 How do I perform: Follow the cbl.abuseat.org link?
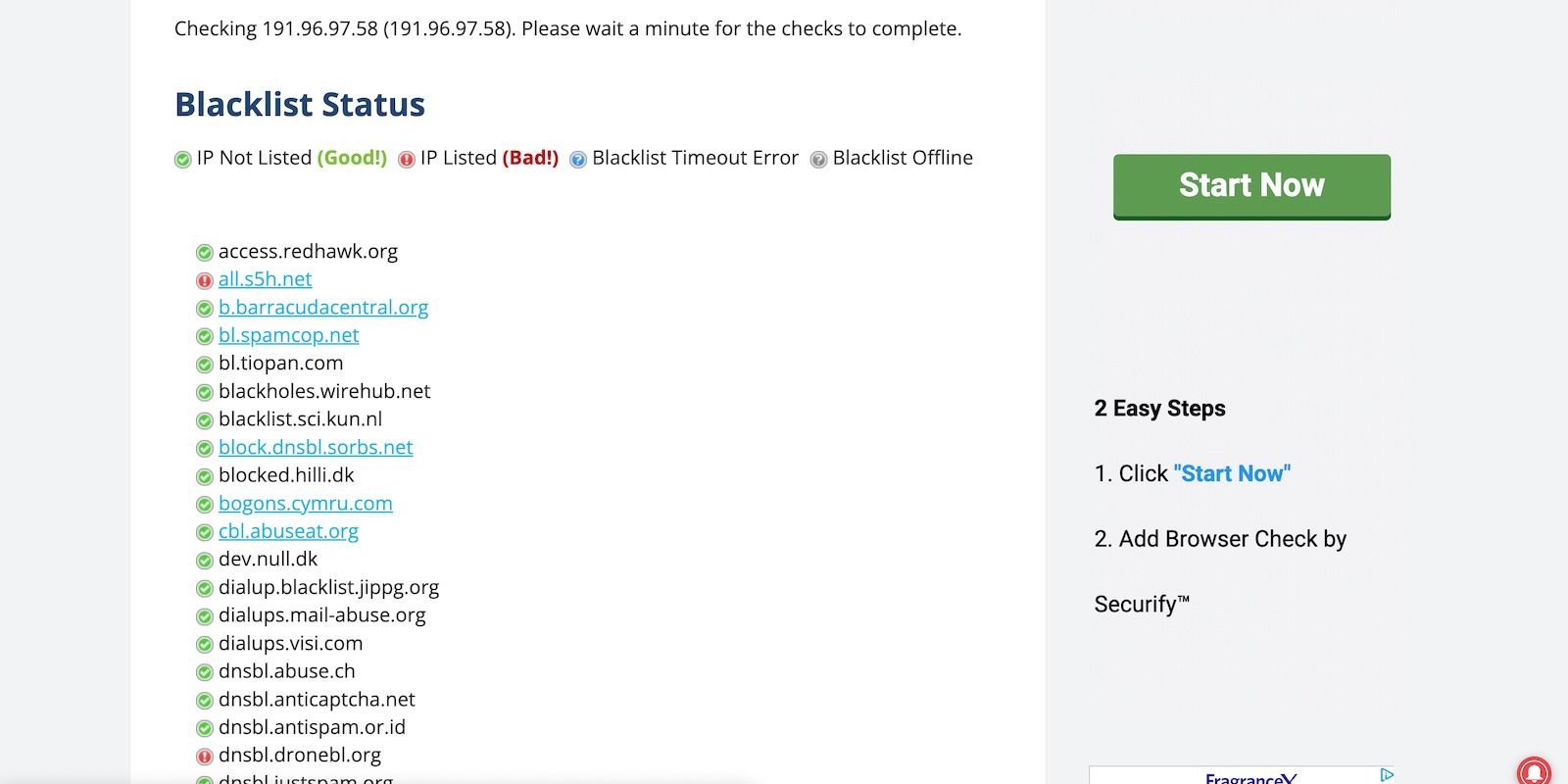288,531
